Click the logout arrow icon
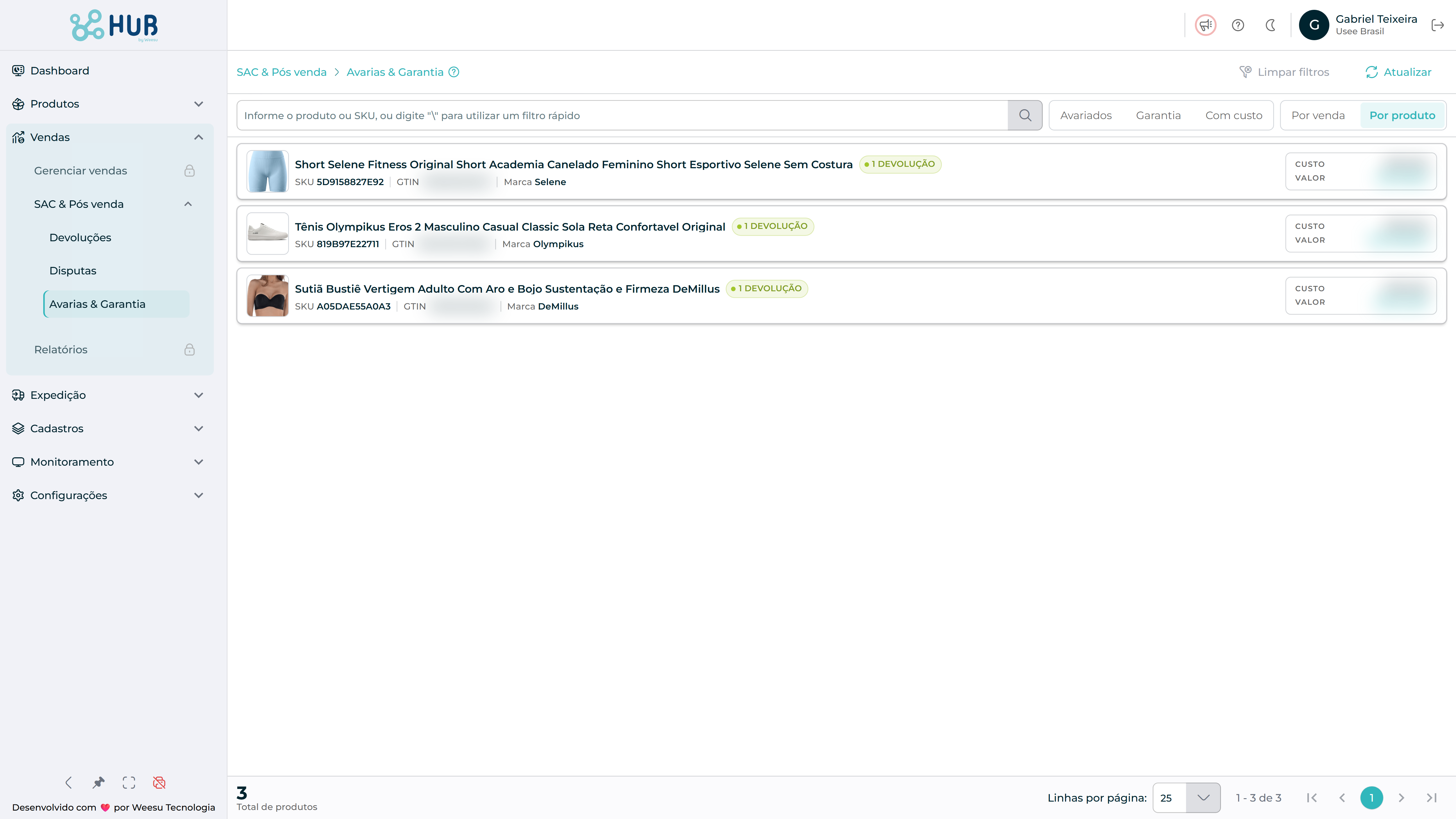The width and height of the screenshot is (1456, 819). (x=1437, y=25)
